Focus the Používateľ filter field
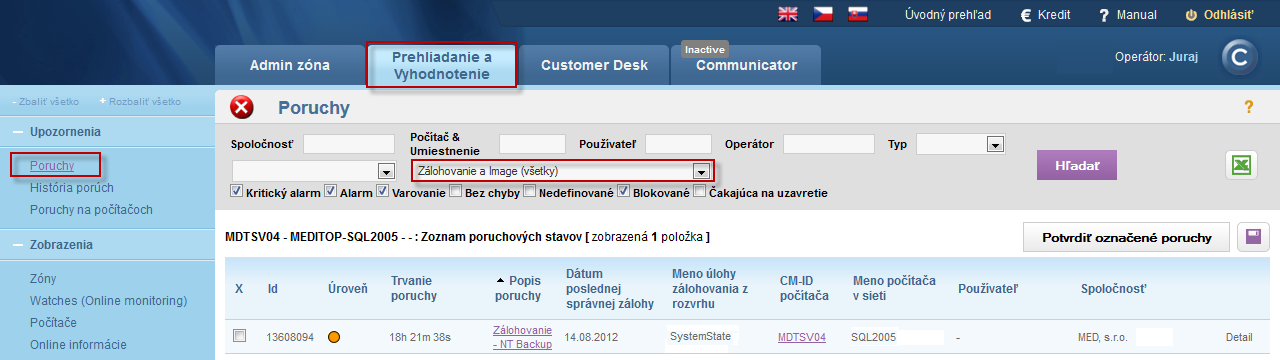 pos(678,144)
